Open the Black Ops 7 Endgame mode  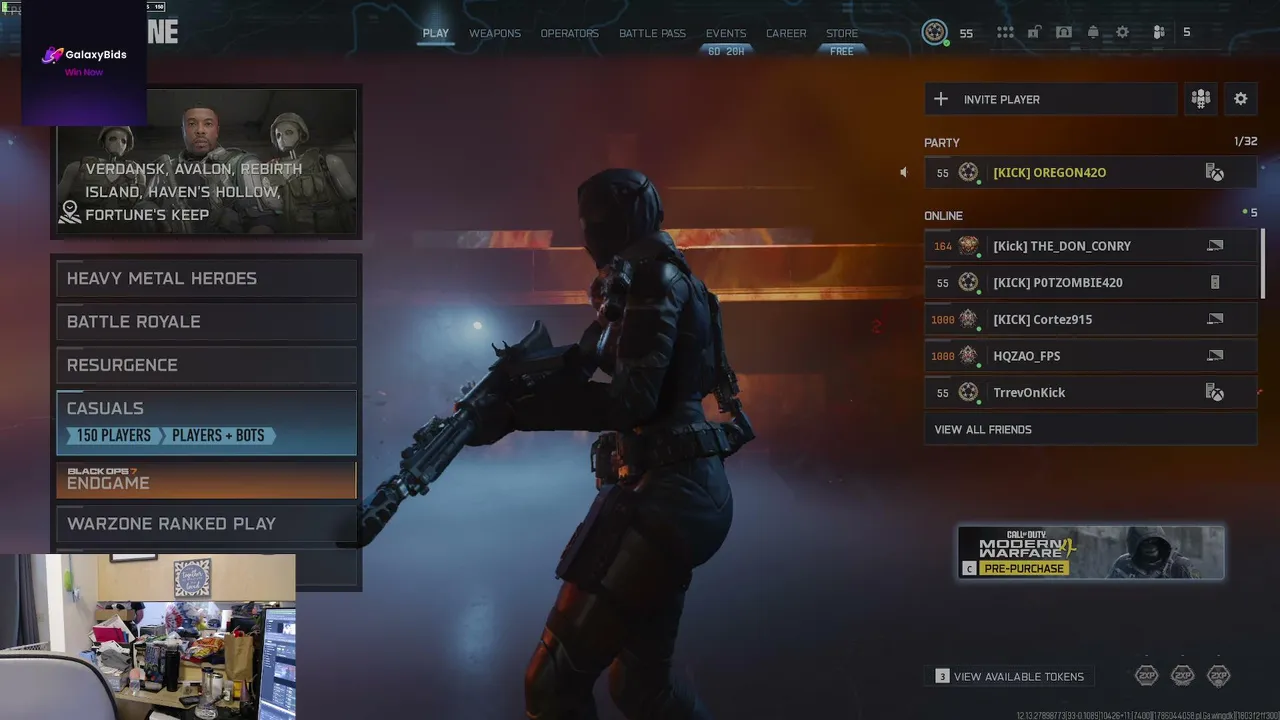pyautogui.click(x=207, y=480)
